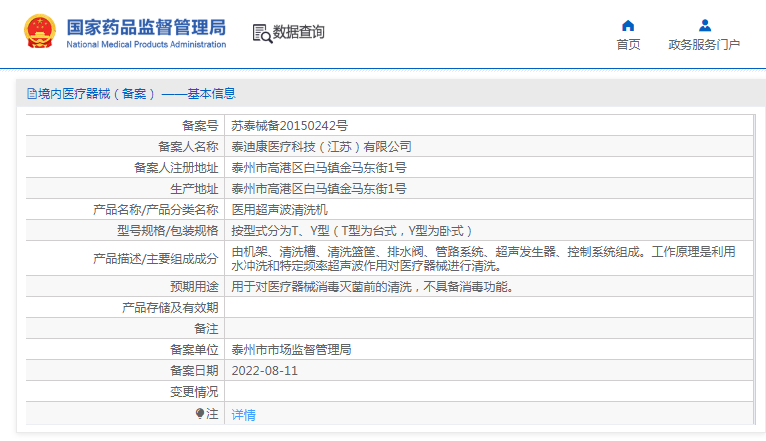Select 泰州市市场监督管理局 filing authority
Viewport: 766px width, 441px height.
click(291, 350)
